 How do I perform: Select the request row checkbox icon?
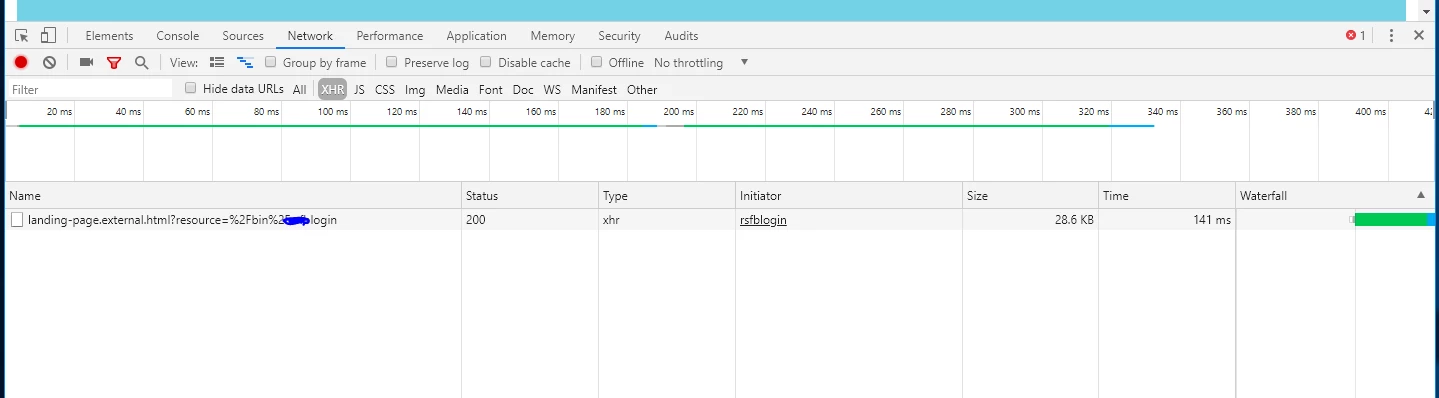click(x=17, y=220)
